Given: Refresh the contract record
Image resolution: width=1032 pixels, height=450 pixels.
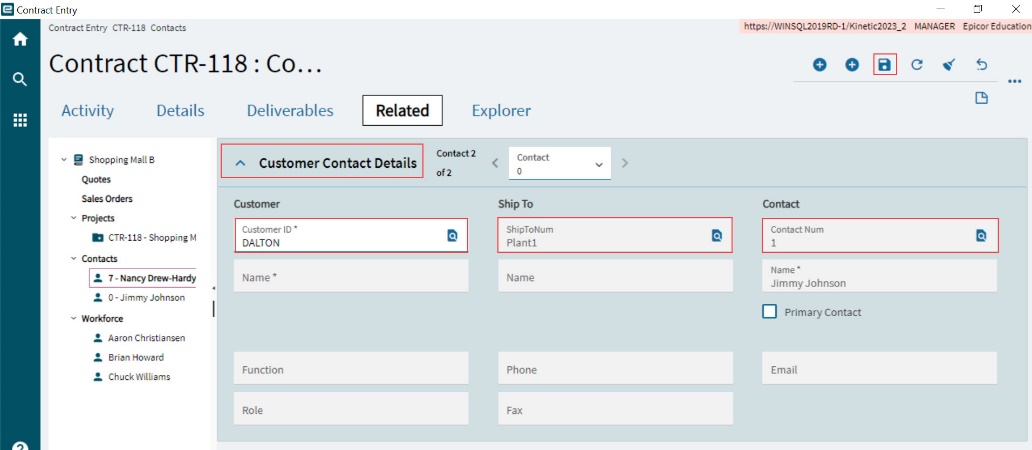Looking at the screenshot, I should pyautogui.click(x=917, y=64).
